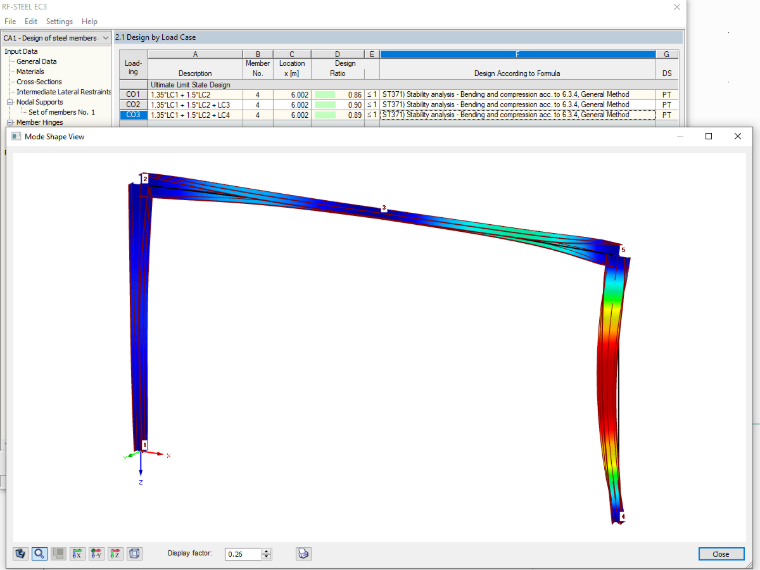760x570 pixels.
Task: Click CO1 stability analysis formula cell
Action: pos(517,95)
